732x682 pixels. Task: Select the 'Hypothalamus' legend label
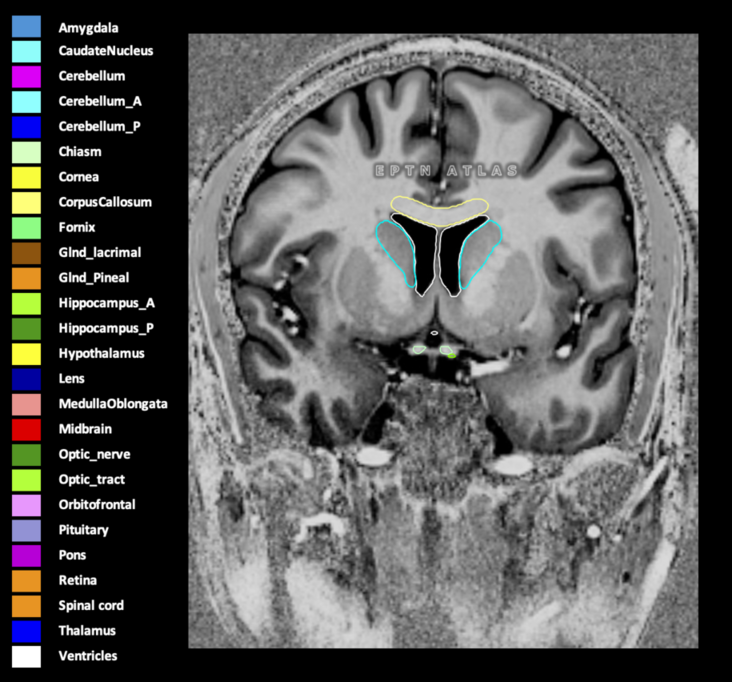[x=101, y=353]
